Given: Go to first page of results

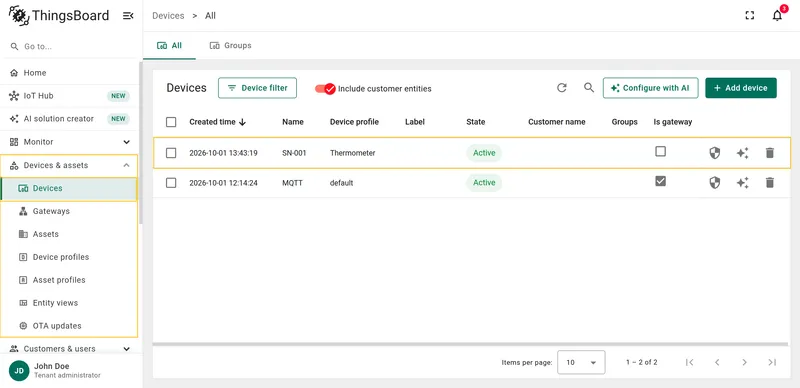Looking at the screenshot, I should point(690,362).
